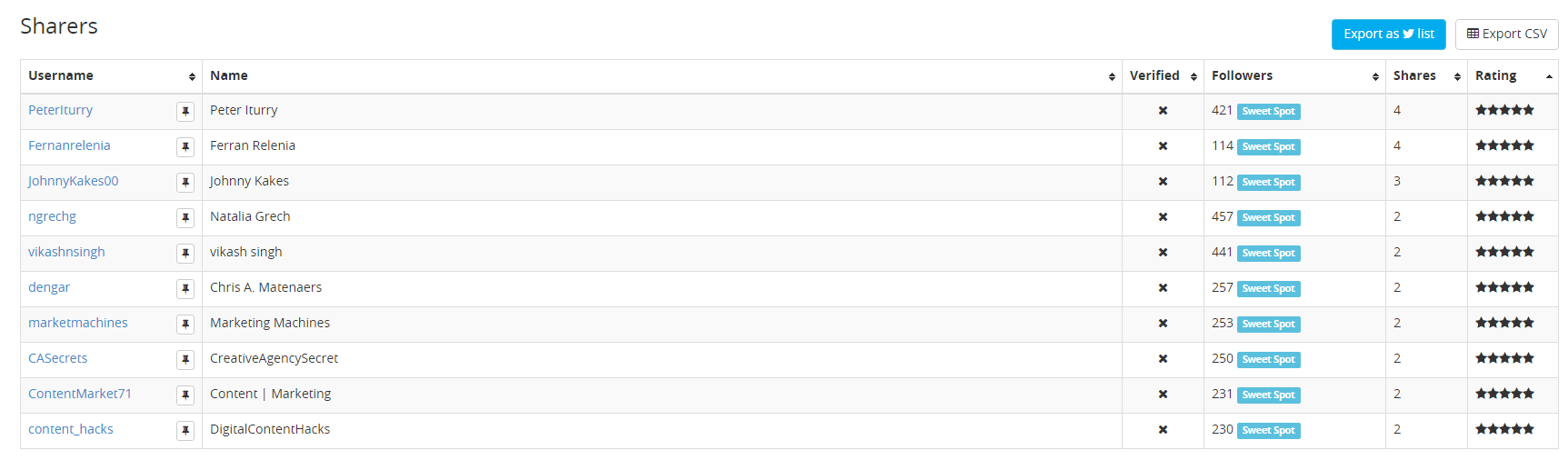Click the five-star rating for Natalia Grech
Viewport: 1568px width, 460px height.
point(1504,216)
